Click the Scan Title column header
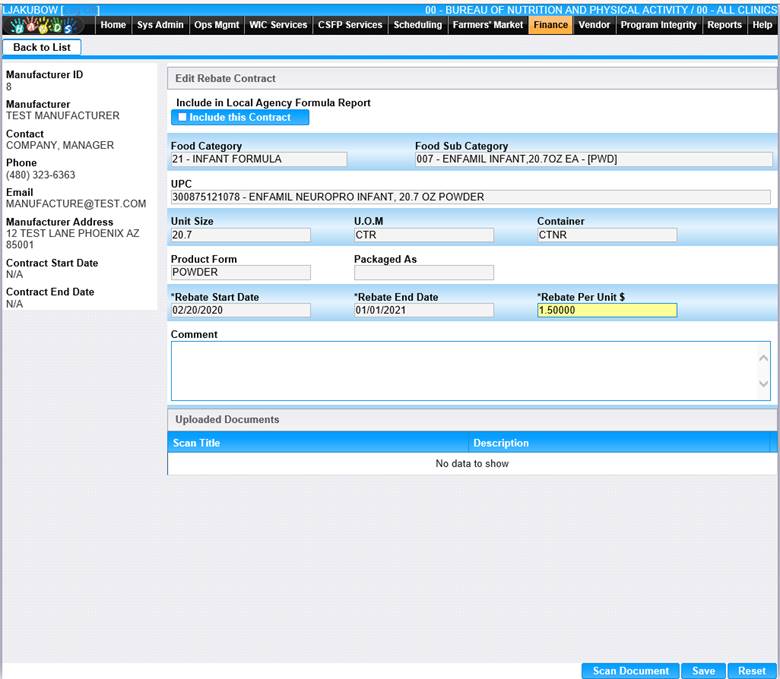780x679 pixels. 318,443
